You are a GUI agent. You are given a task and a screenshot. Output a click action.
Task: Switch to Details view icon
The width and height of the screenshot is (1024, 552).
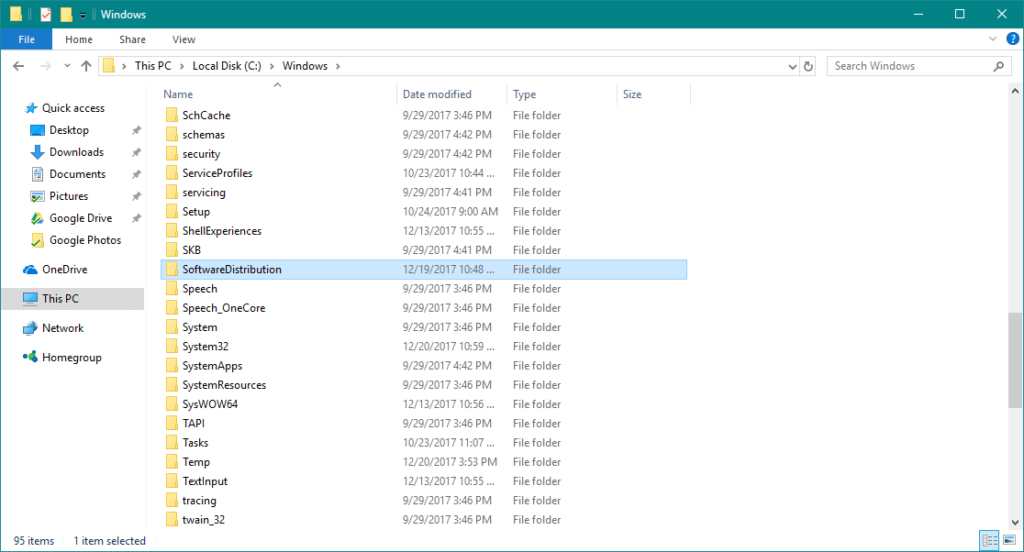coord(989,540)
